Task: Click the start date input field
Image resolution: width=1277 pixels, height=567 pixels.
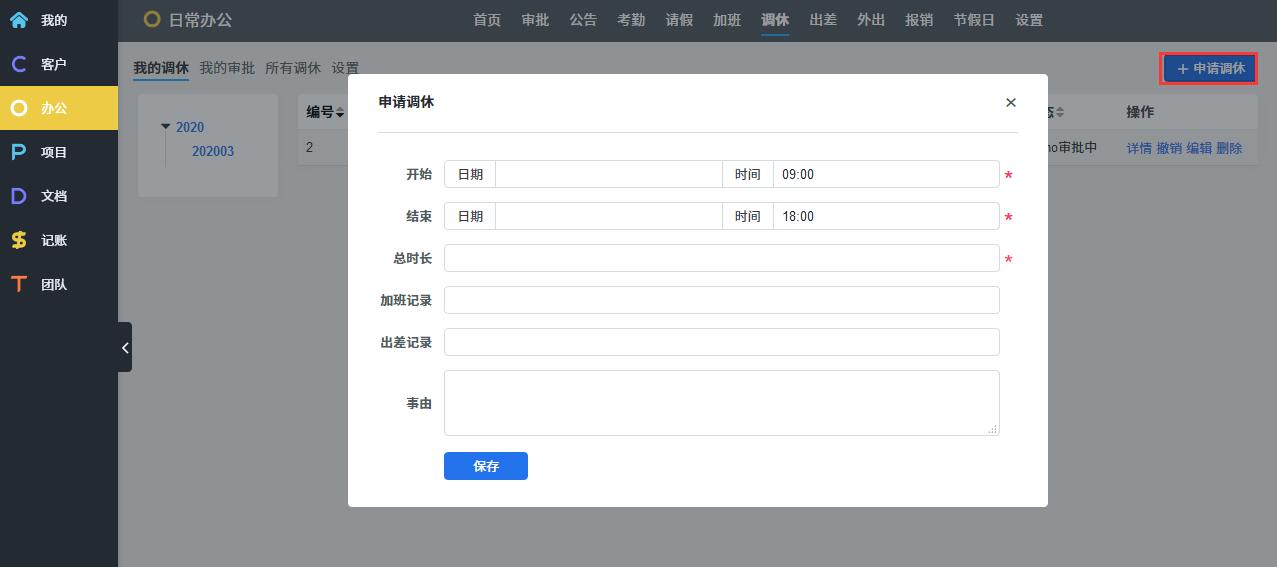Action: [x=608, y=174]
